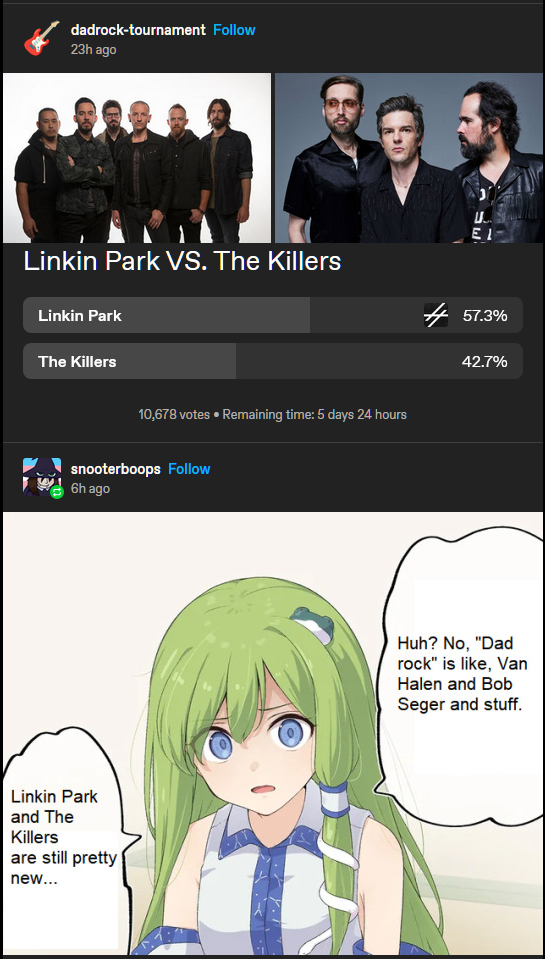Open snooterboops' witch avatar icon
Viewport: 545px width, 959px height.
point(42,476)
